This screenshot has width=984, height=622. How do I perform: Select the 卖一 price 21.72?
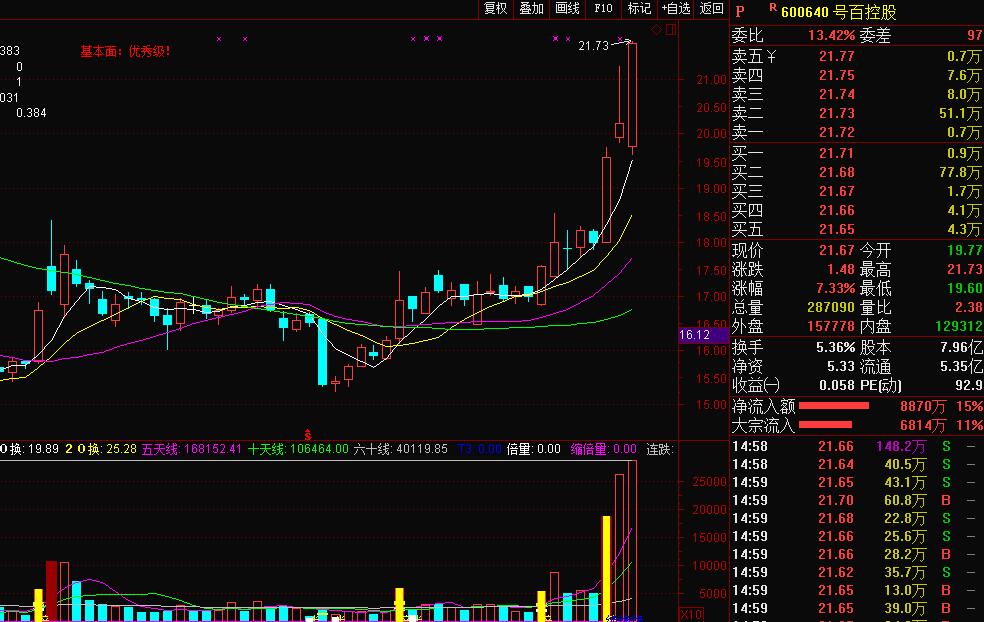tap(837, 132)
